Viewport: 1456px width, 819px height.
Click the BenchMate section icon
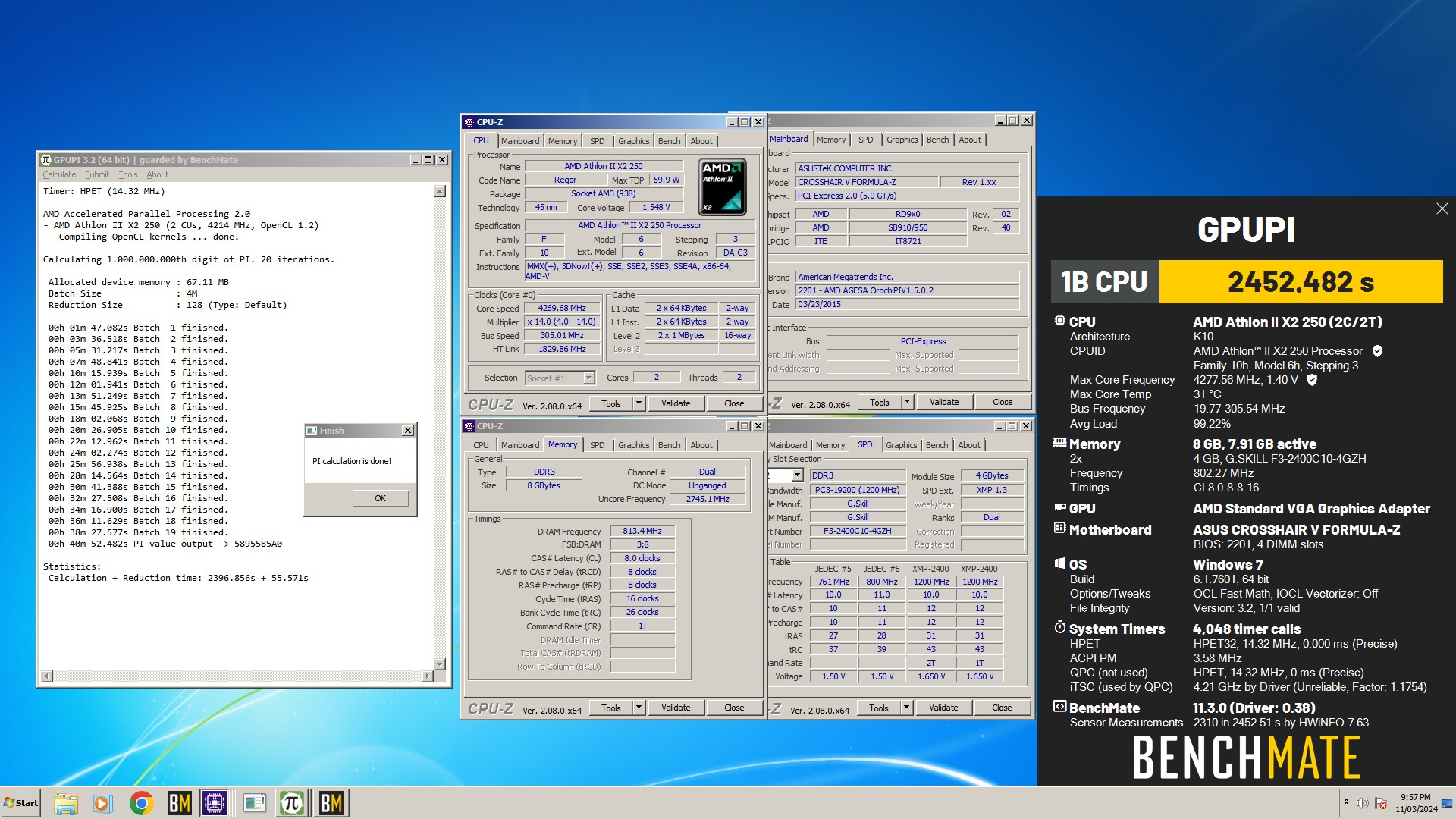tap(1059, 707)
